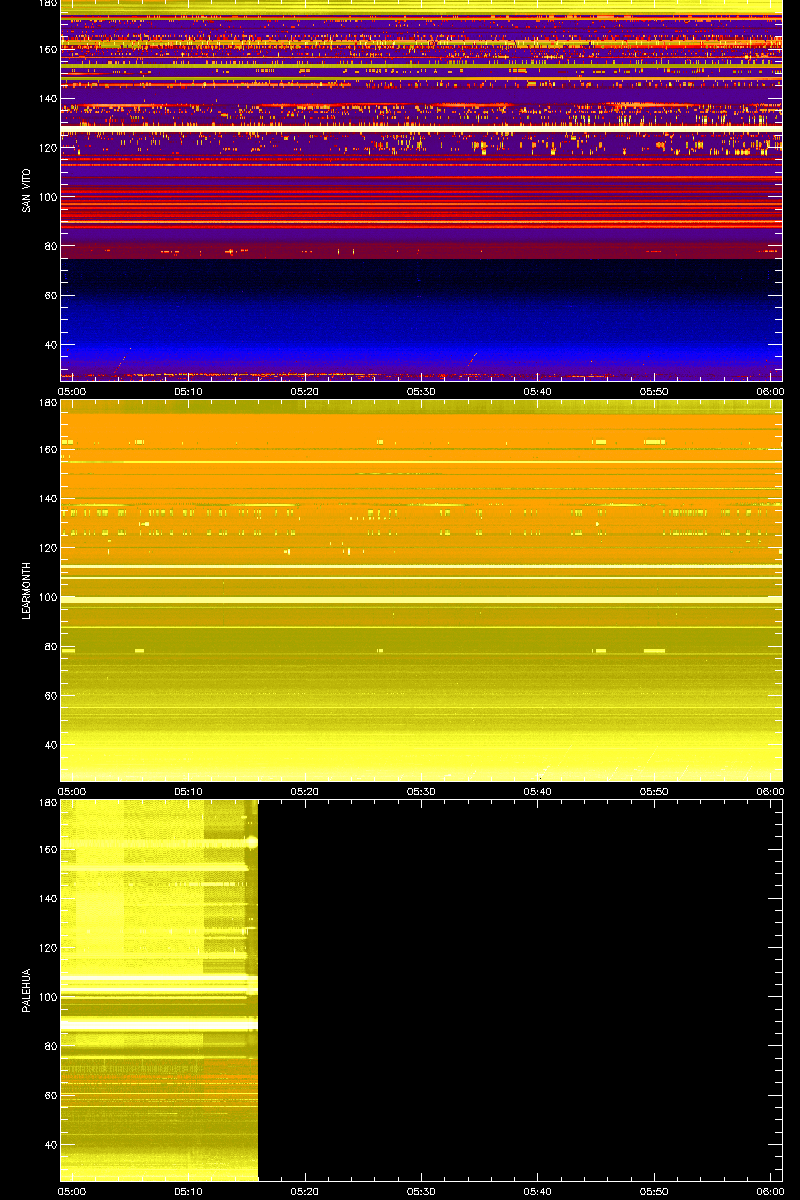Select the 05:20 tick under San Vito panel
The image size is (800, 1200).
[x=305, y=391]
